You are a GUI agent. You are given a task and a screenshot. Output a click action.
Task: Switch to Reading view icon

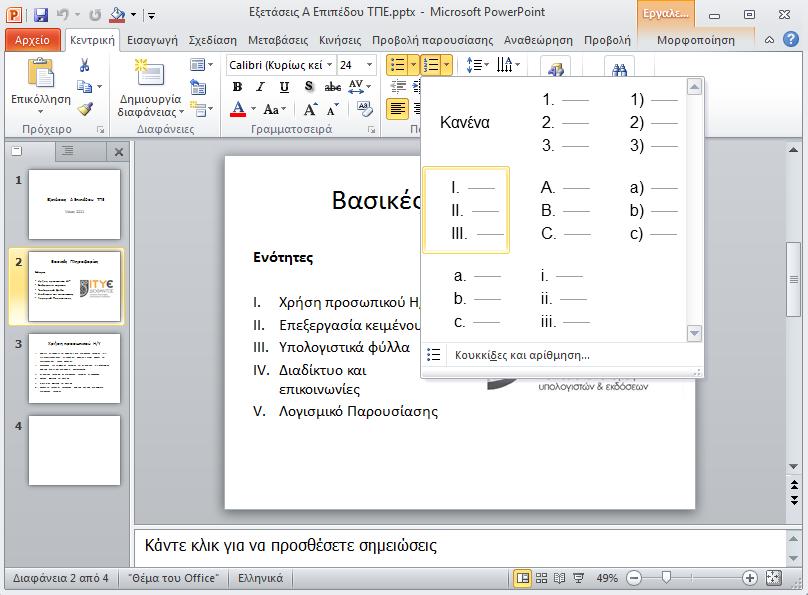point(560,578)
